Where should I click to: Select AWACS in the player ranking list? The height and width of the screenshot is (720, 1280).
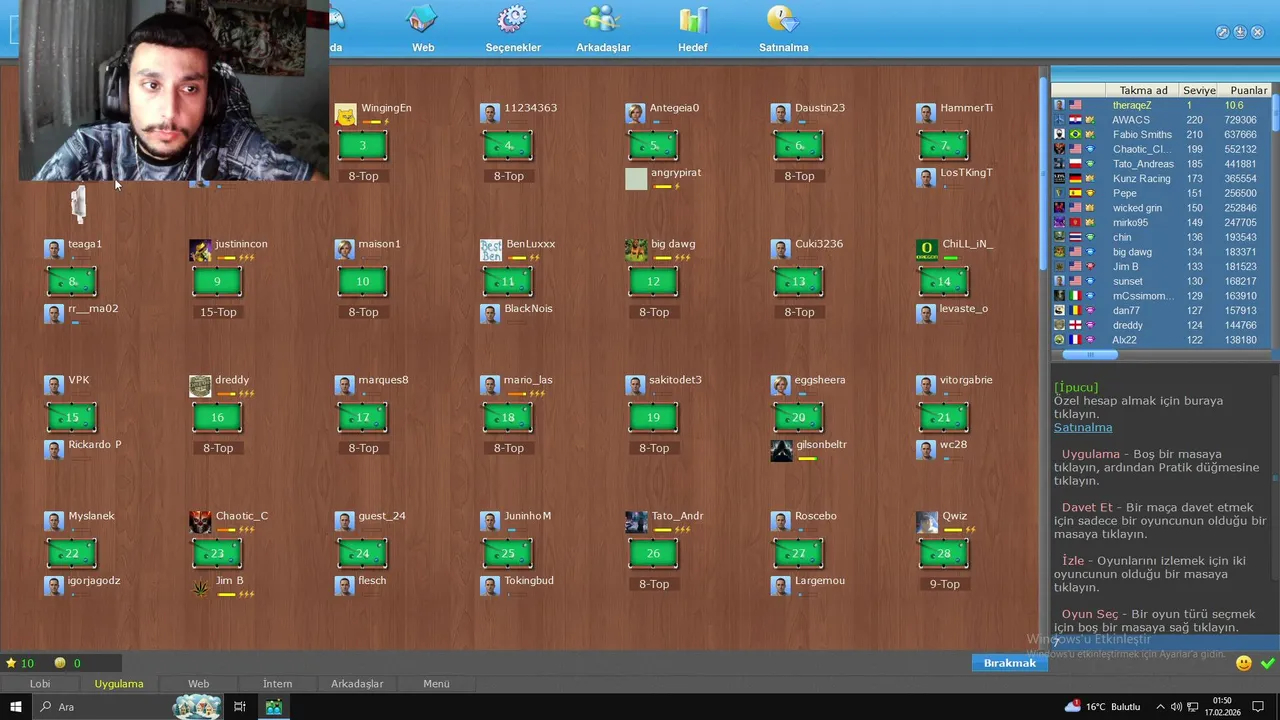click(x=1161, y=120)
